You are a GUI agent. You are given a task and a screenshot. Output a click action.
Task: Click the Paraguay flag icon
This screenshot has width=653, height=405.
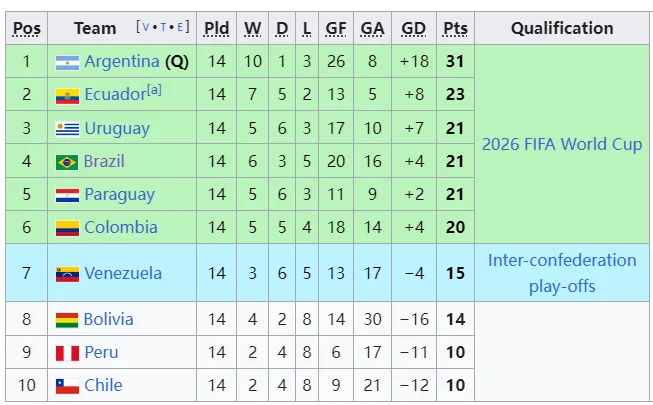click(x=67, y=195)
